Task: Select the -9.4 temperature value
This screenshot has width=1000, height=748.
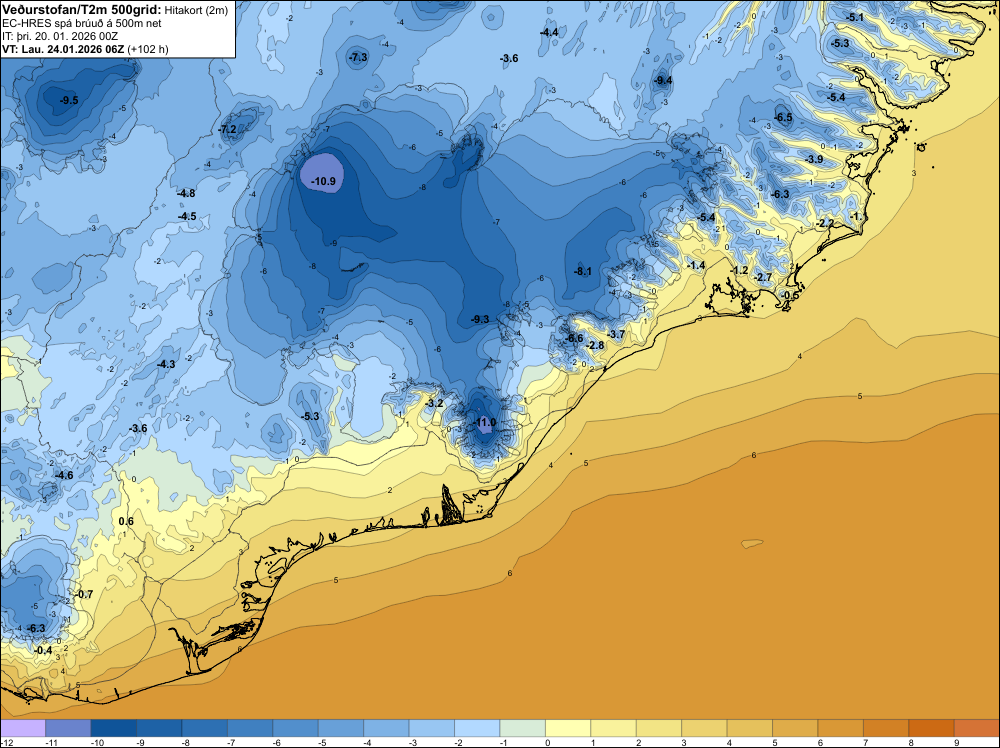Action: point(663,80)
